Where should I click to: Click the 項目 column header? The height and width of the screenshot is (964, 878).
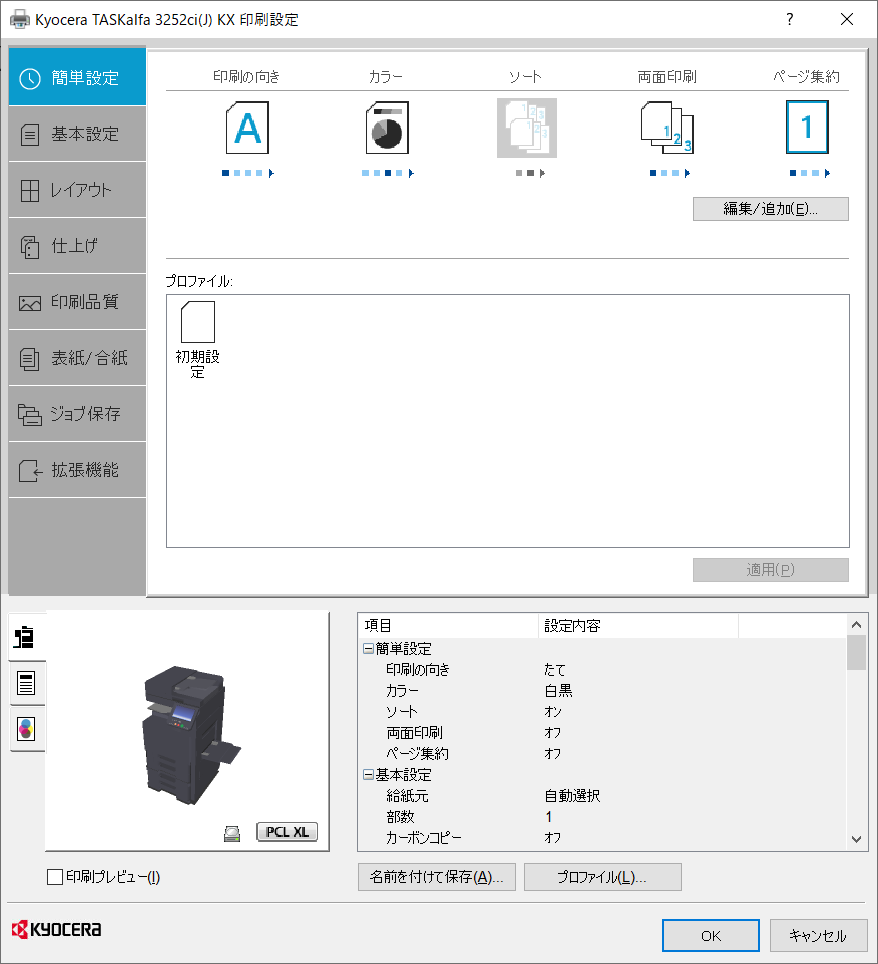[448, 626]
